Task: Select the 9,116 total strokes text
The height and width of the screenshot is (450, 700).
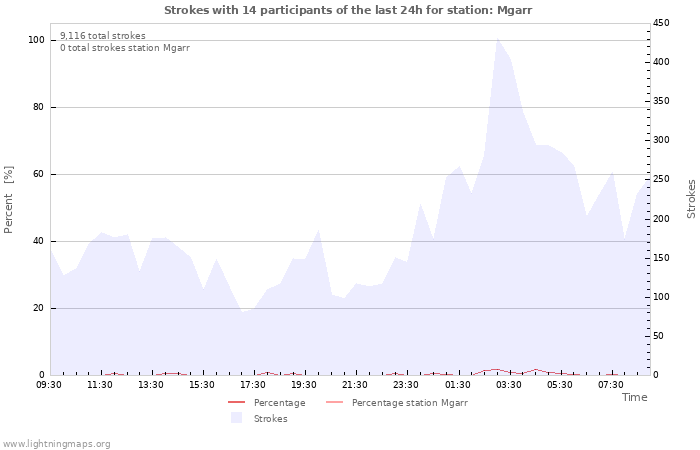Action: 102,36
